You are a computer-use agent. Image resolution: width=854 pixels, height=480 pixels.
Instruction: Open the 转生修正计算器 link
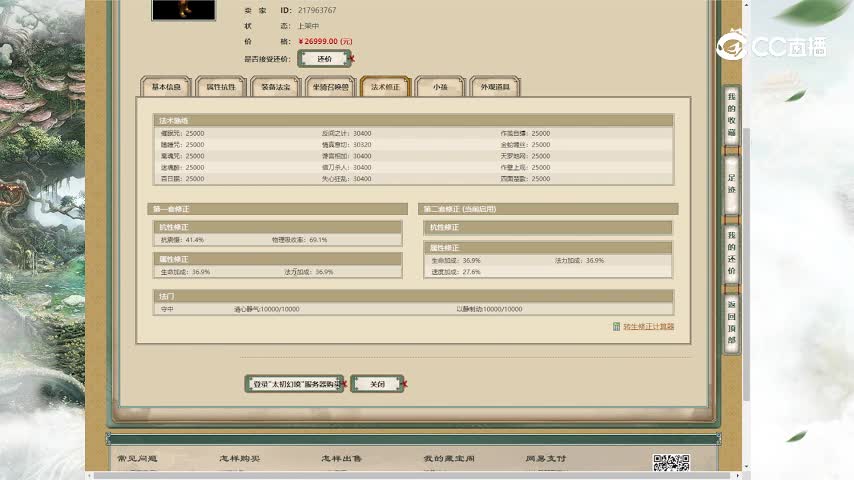point(649,327)
